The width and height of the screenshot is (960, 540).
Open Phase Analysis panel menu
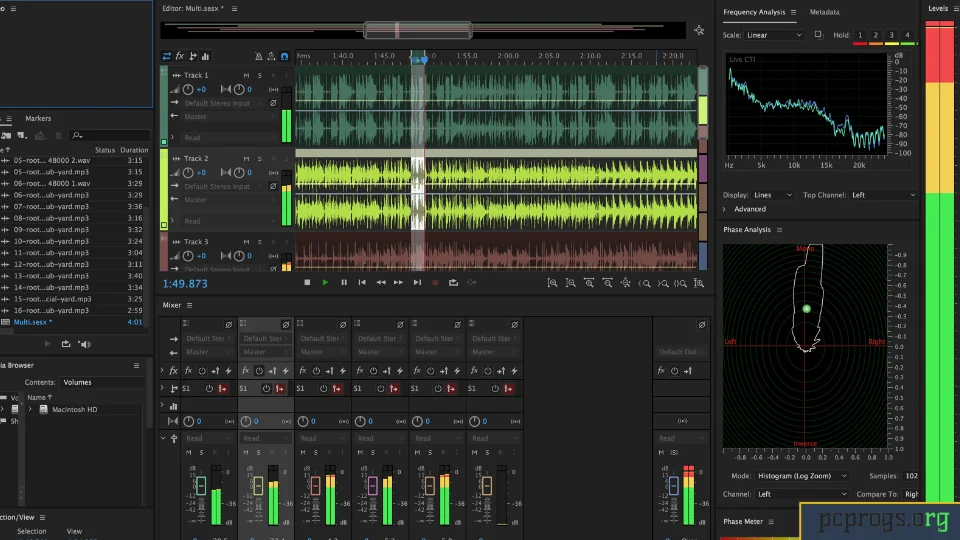(x=779, y=230)
